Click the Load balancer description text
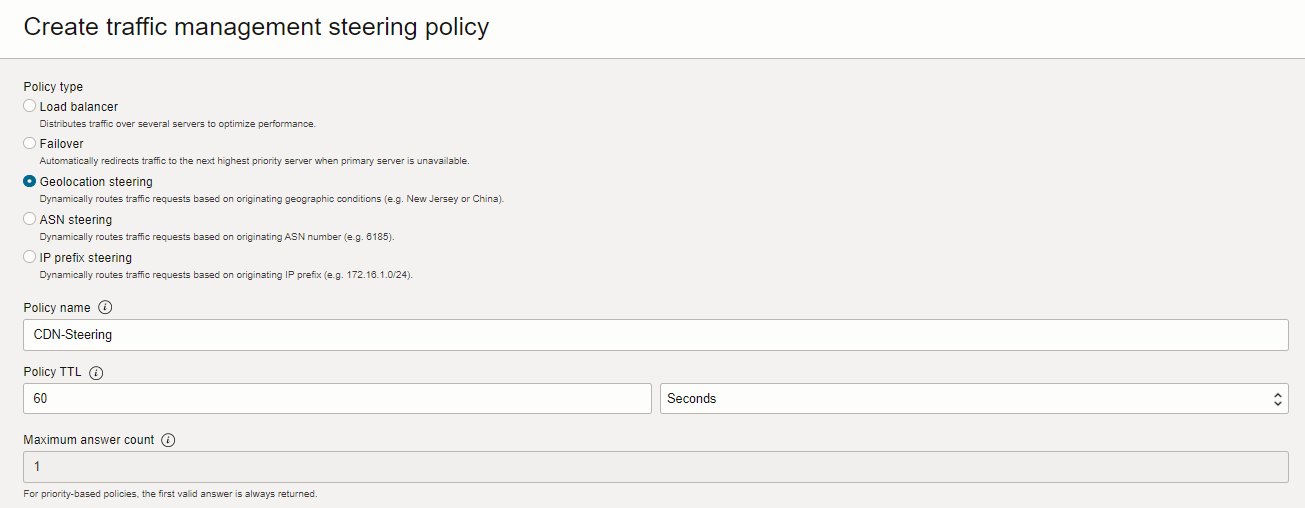The width and height of the screenshot is (1305, 508). click(178, 124)
